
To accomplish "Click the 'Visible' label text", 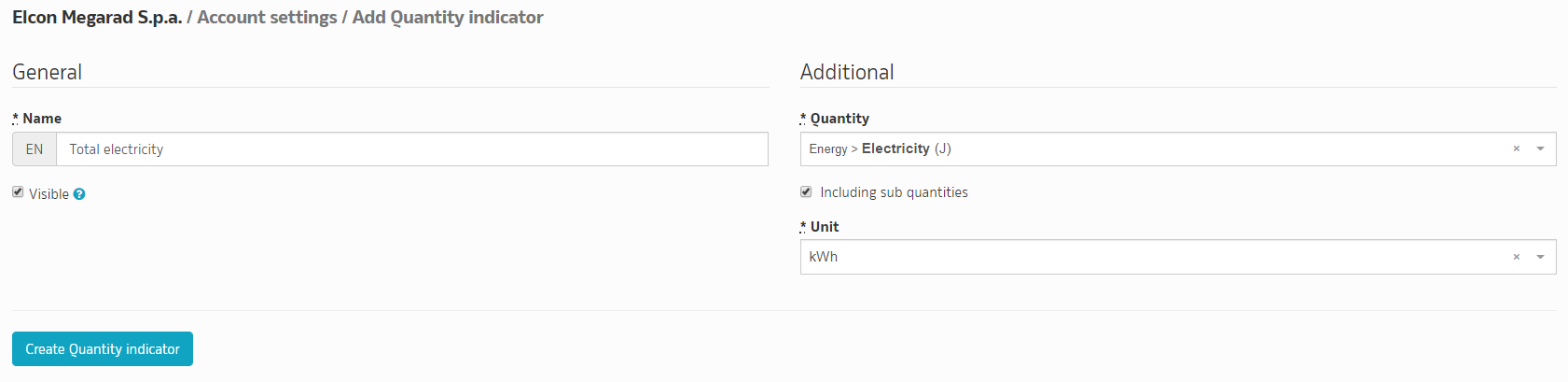I will [49, 194].
